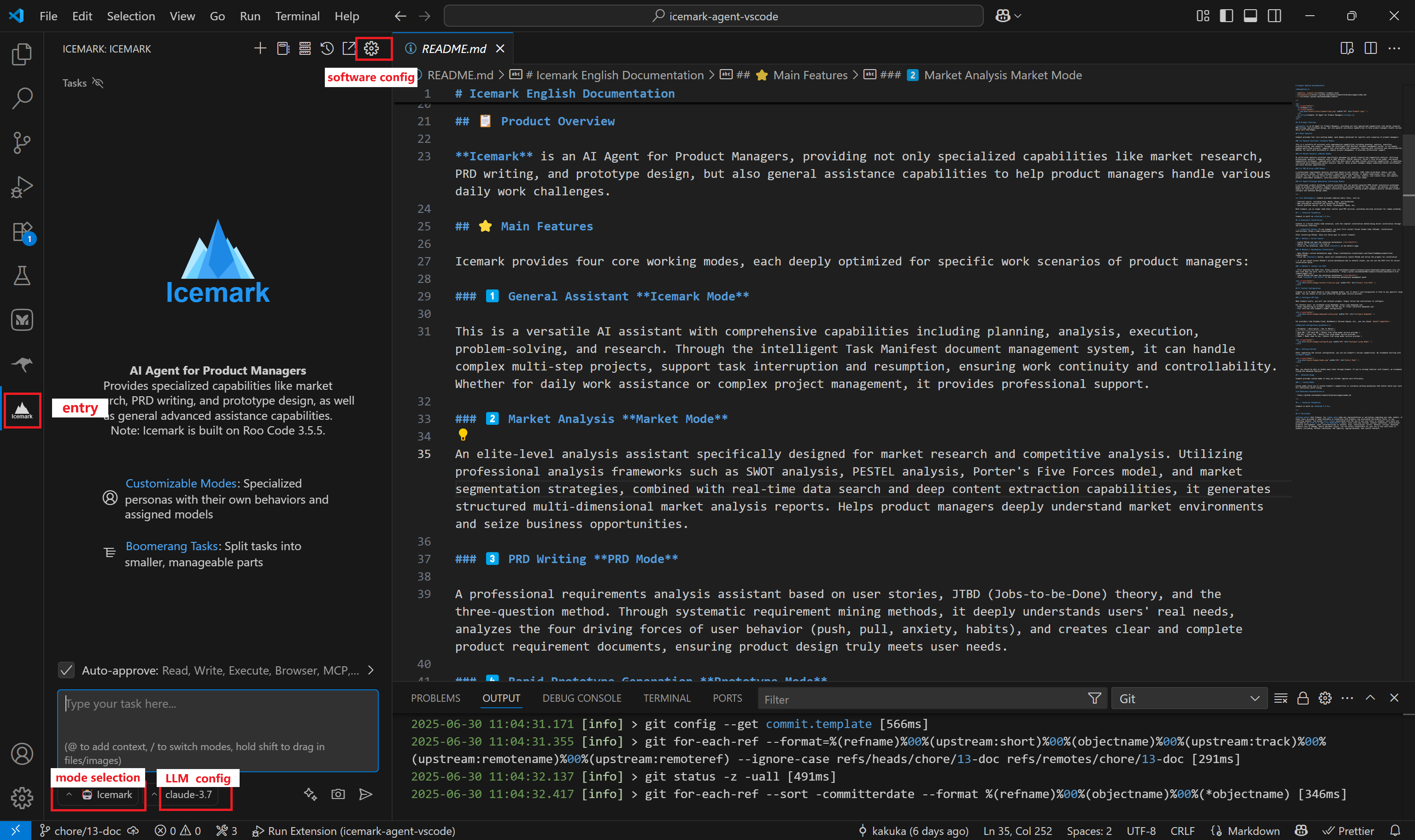
Task: Open Icemark settings gear icon
Action: coord(371,49)
